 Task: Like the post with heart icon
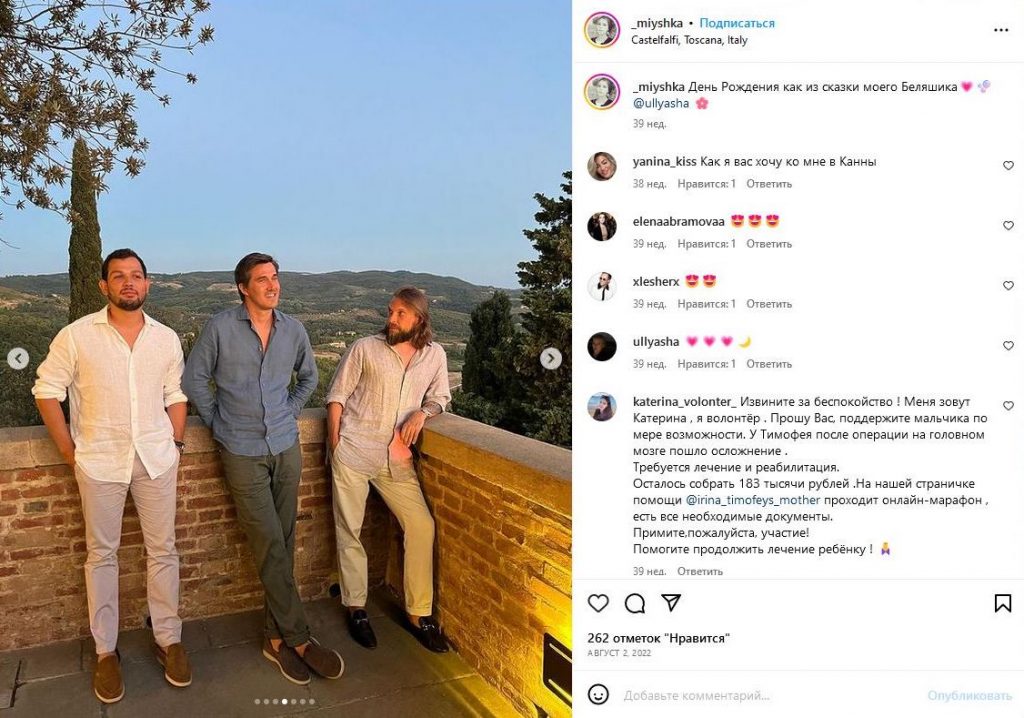click(598, 603)
